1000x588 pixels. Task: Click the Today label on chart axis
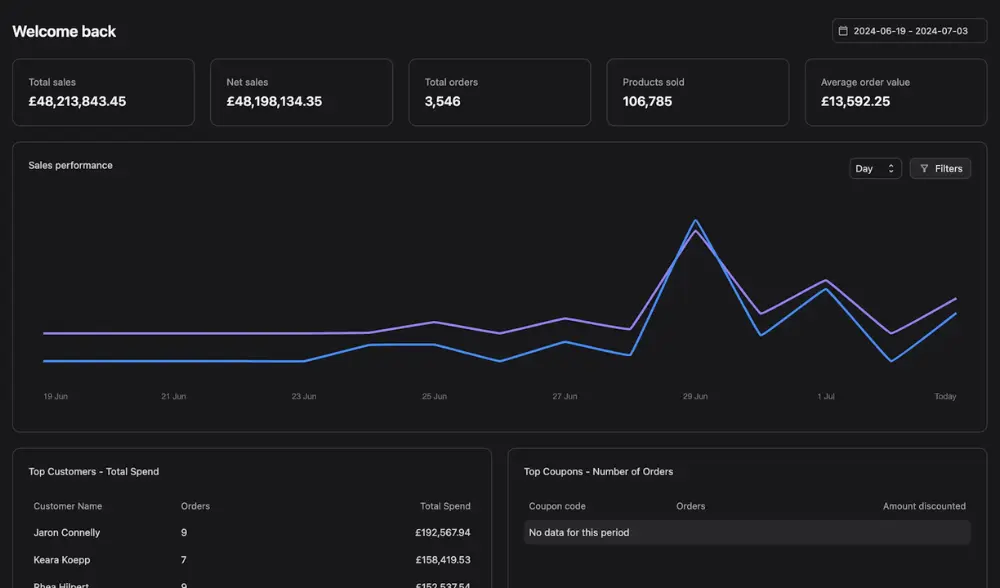[x=945, y=397]
